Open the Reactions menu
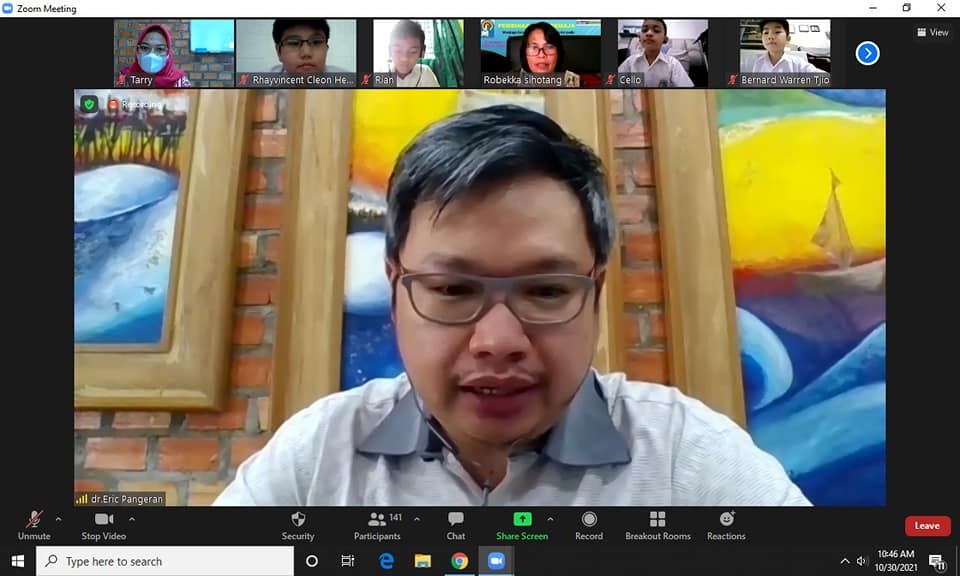 (726, 525)
